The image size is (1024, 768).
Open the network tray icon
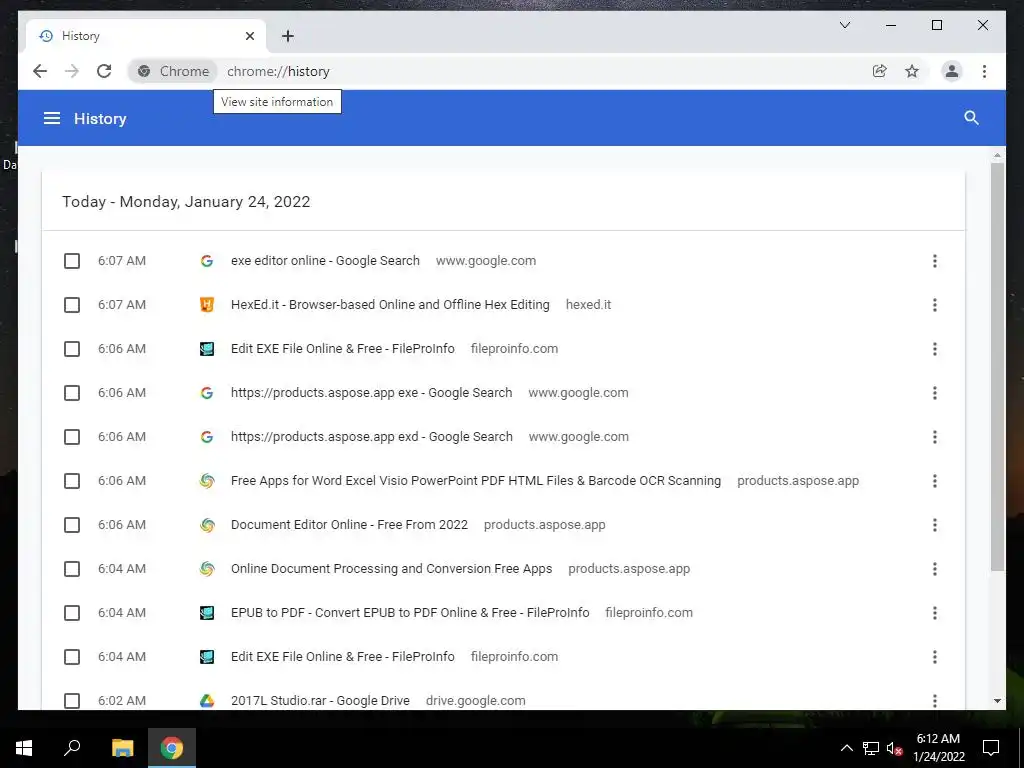click(871, 748)
